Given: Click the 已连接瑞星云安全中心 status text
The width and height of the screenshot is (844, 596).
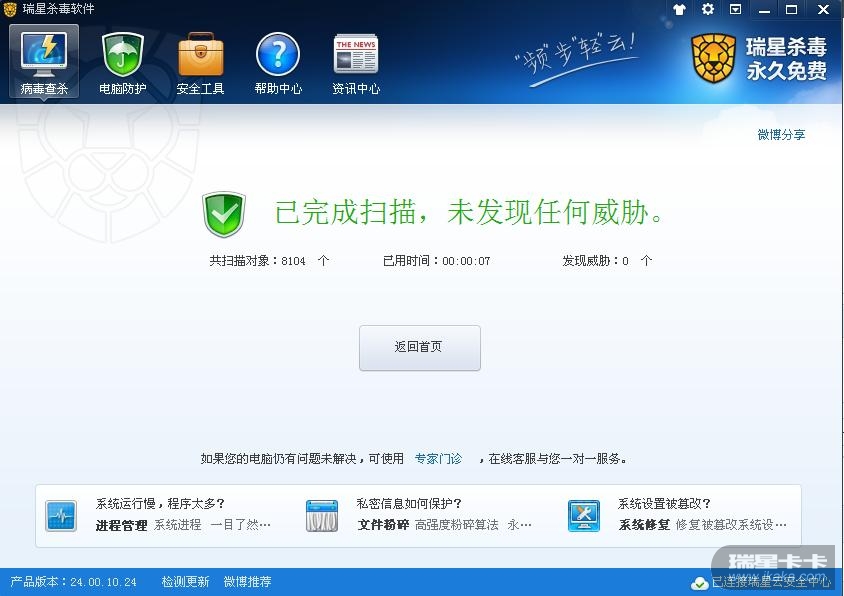Looking at the screenshot, I should click(770, 583).
